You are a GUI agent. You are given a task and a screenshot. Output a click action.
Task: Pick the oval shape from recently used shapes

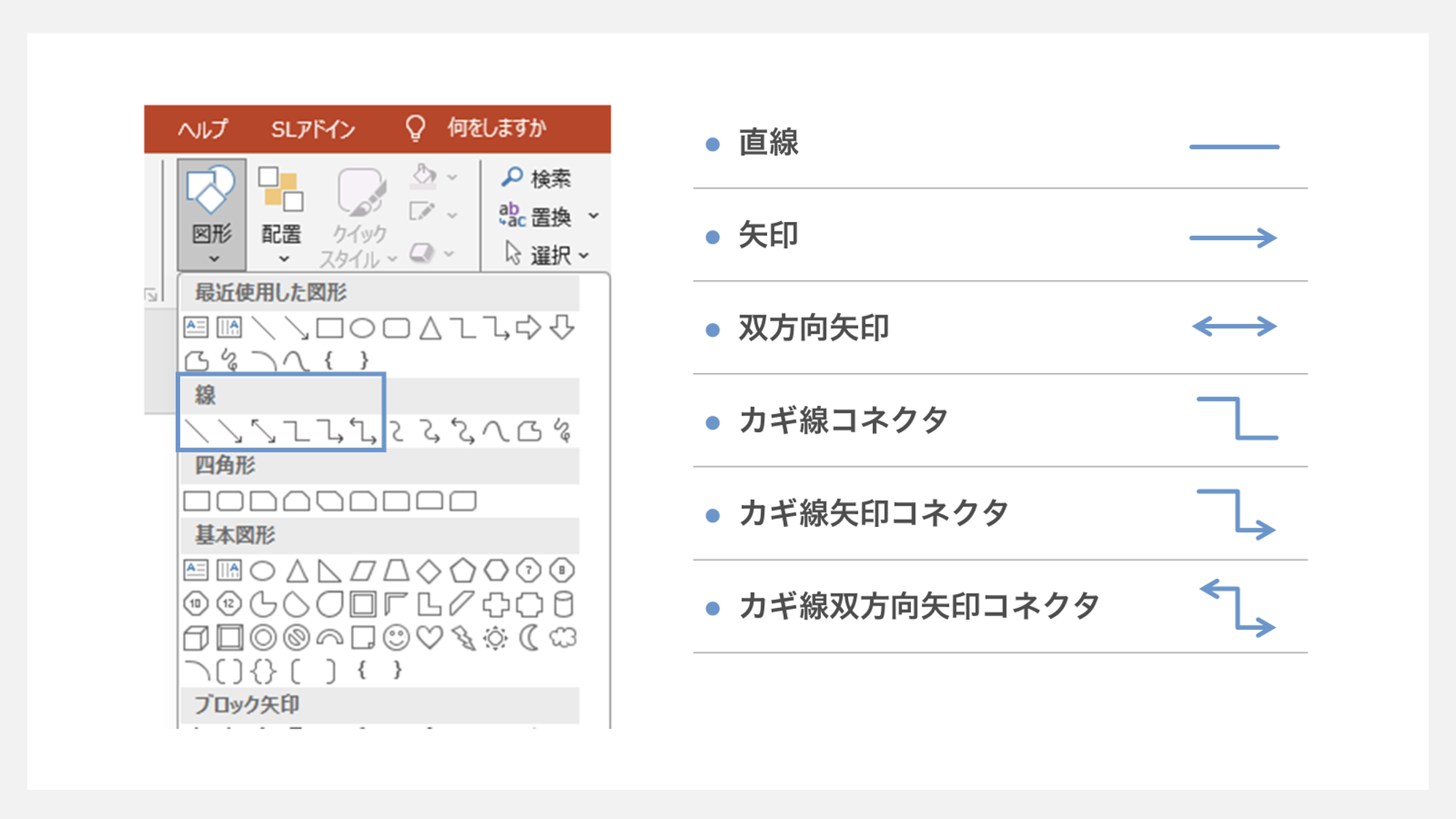pos(361,328)
